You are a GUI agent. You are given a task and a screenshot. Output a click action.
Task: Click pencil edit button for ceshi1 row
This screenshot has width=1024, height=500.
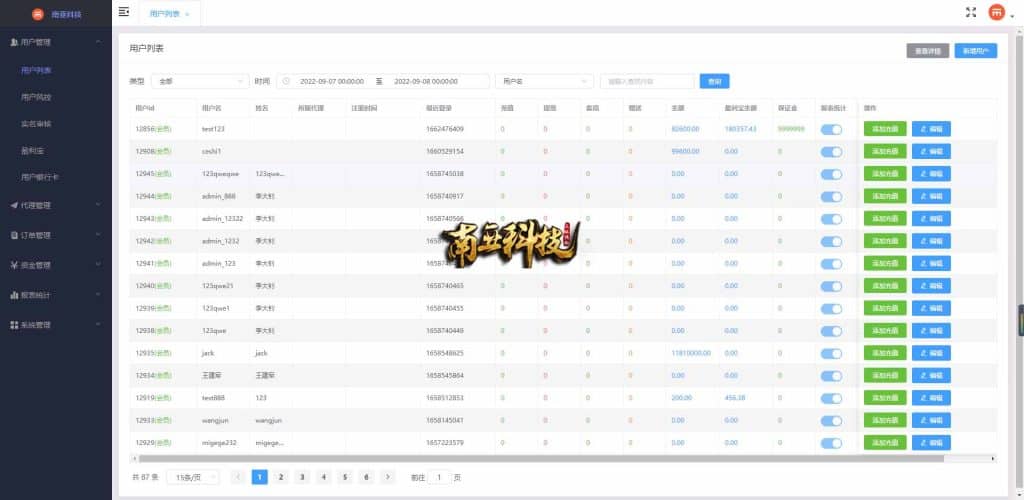tap(931, 151)
